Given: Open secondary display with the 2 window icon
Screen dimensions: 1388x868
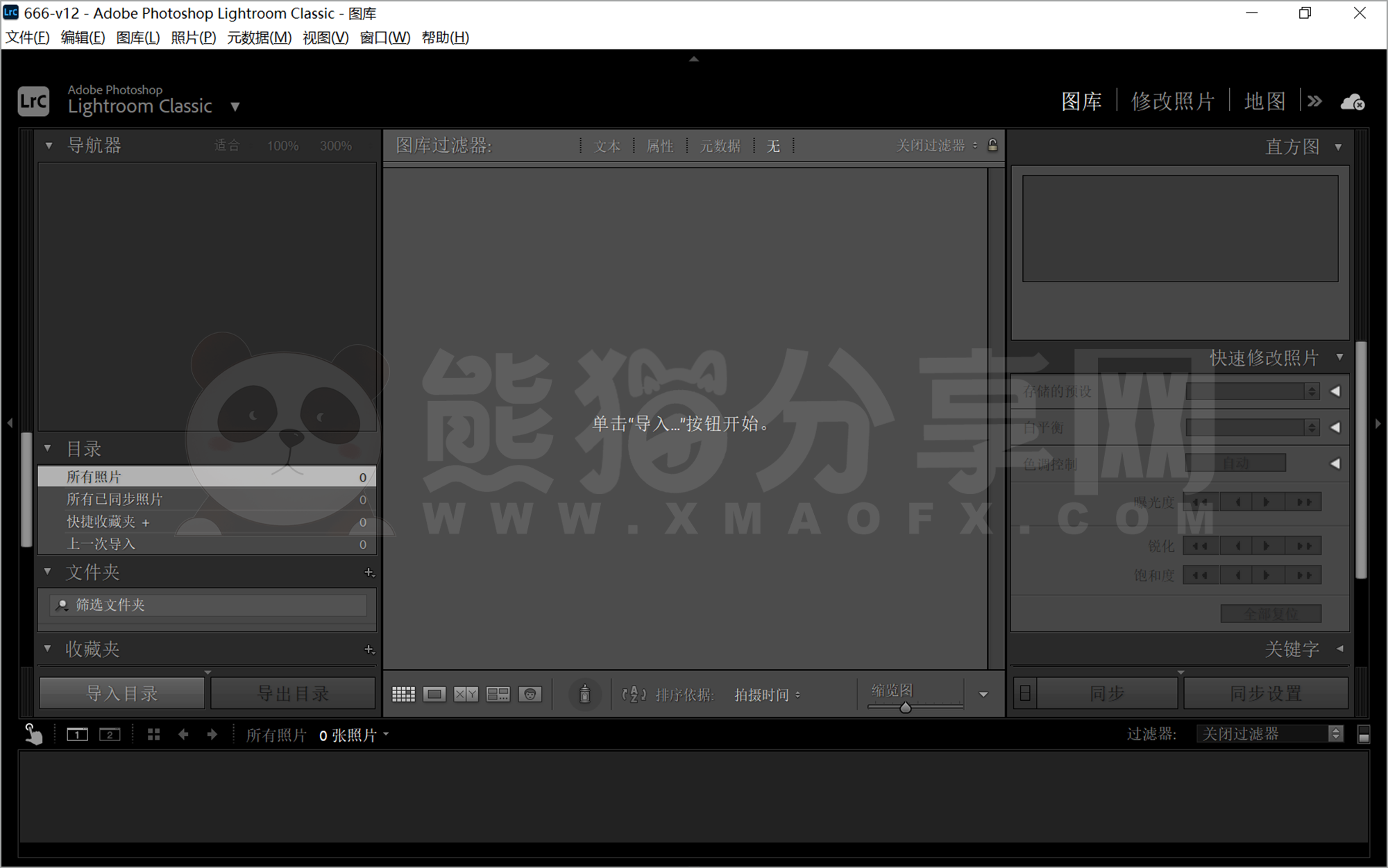Looking at the screenshot, I should [110, 734].
